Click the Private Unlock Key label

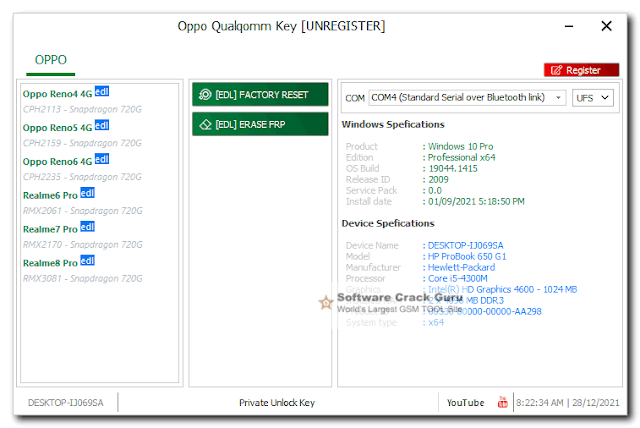(x=277, y=403)
